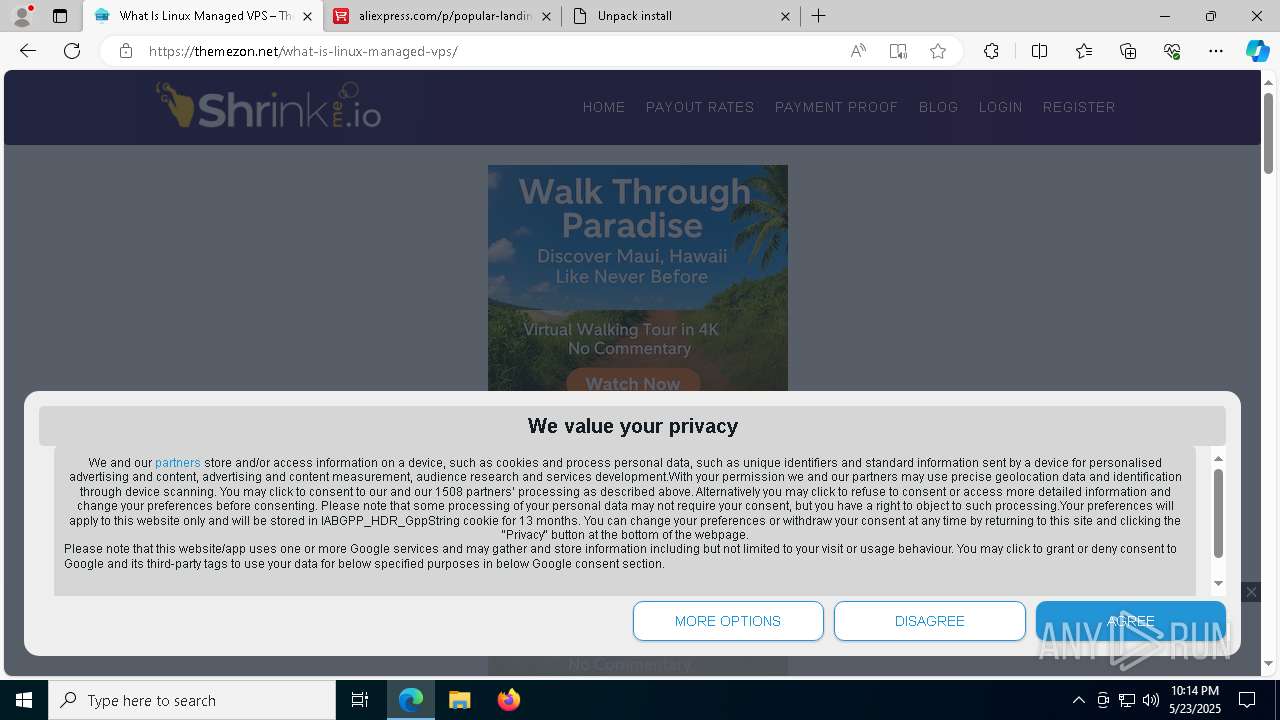Open LOGIN page
Viewport: 1280px width, 720px height.
click(x=1001, y=107)
